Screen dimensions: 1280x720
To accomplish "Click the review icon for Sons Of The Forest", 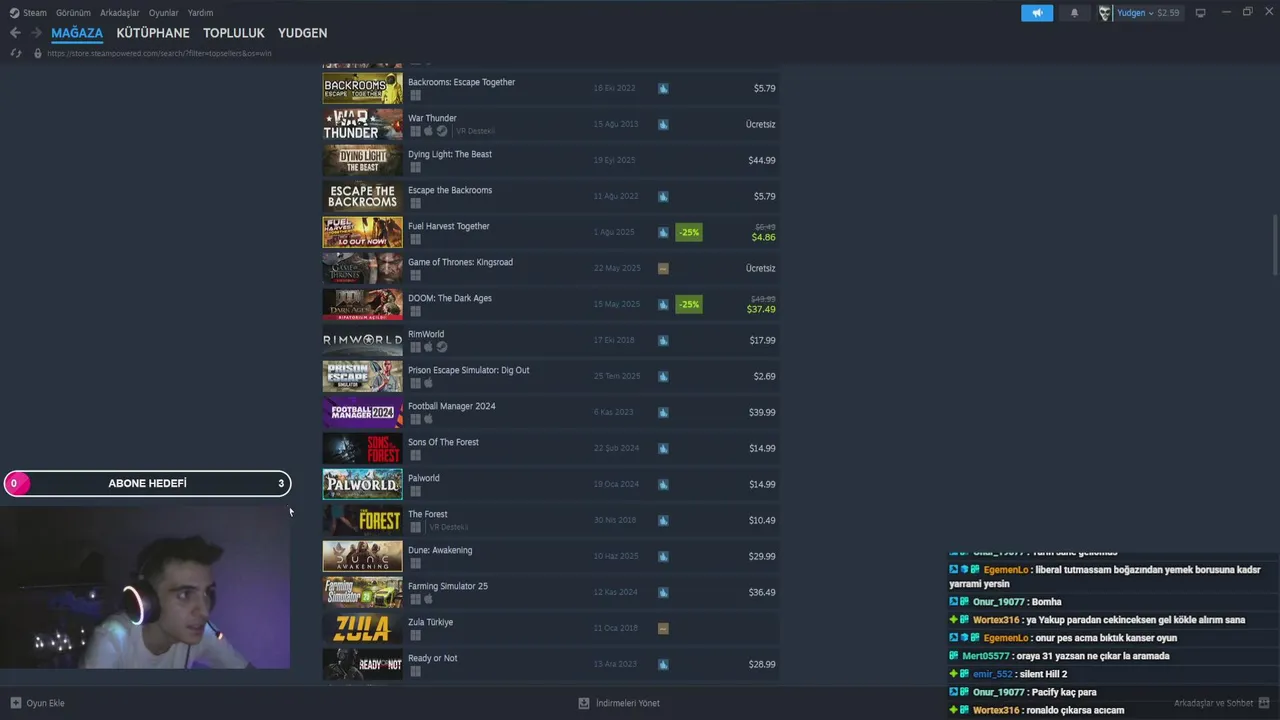I will coord(663,448).
